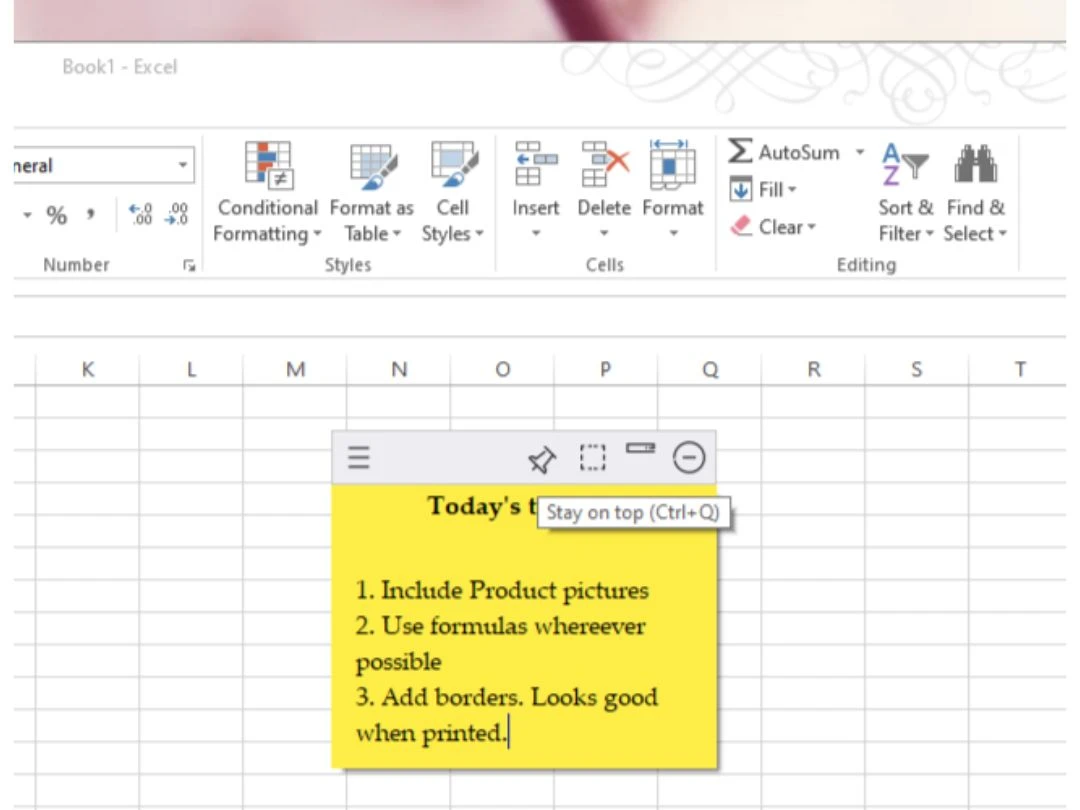Open the sticky note hamburger menu
The image size is (1080, 810).
pos(358,458)
